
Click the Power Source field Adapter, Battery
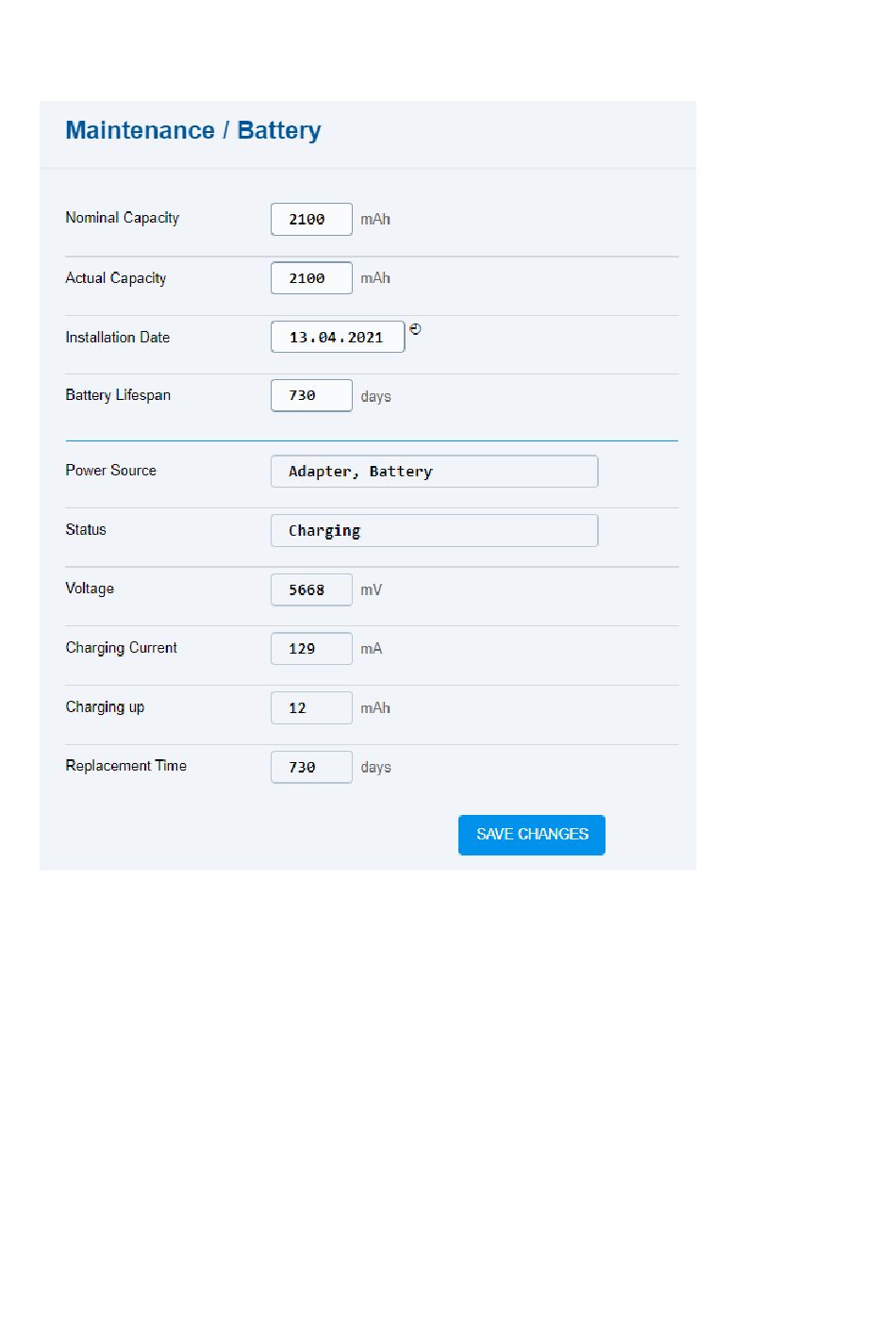[x=434, y=472]
